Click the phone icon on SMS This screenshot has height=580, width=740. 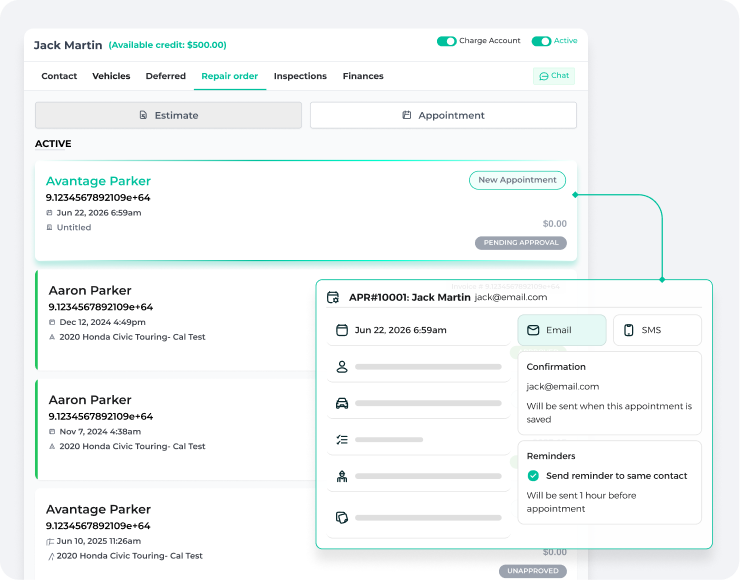click(x=629, y=330)
